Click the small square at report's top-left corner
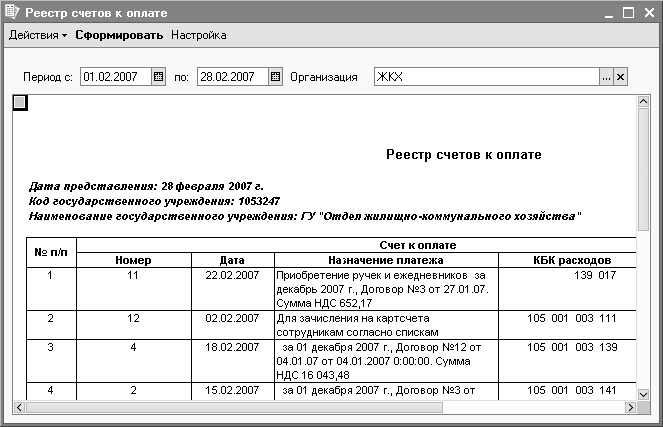Viewport: 663px width, 427px height. [20, 102]
